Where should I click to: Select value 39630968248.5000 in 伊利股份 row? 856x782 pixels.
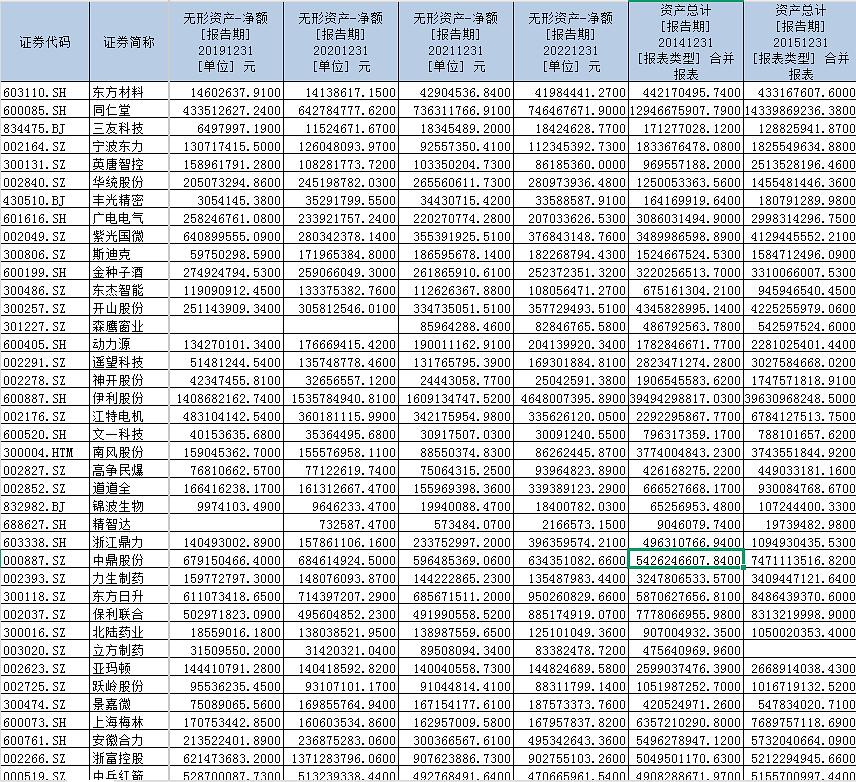click(x=800, y=398)
